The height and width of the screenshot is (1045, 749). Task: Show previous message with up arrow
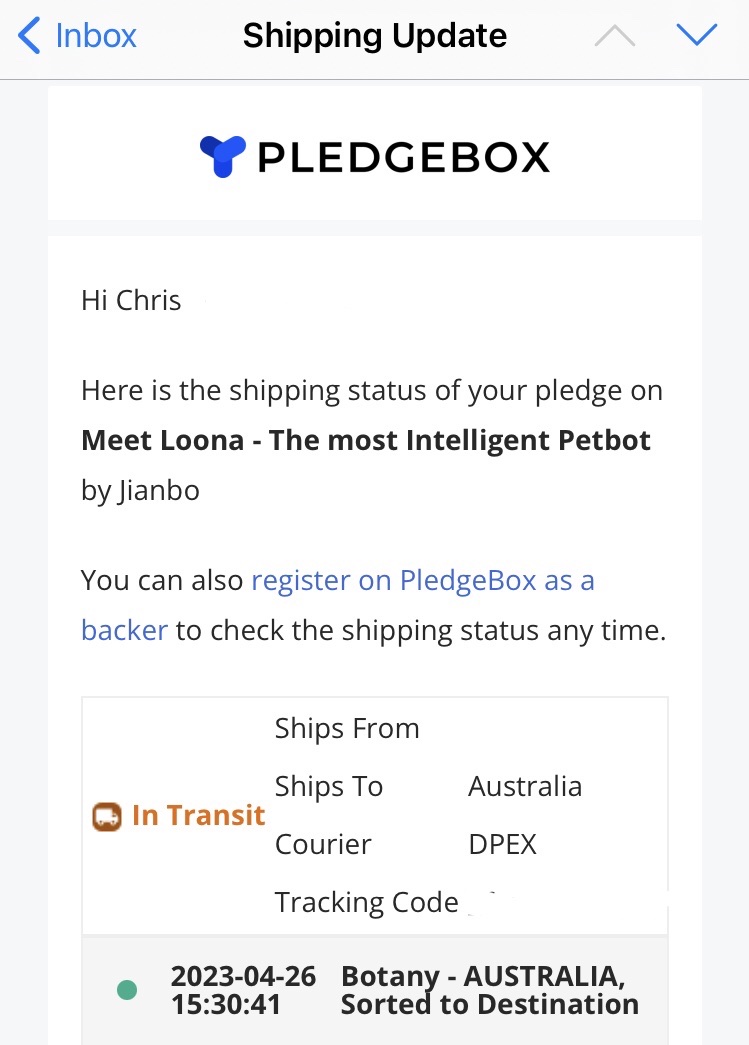click(x=615, y=36)
